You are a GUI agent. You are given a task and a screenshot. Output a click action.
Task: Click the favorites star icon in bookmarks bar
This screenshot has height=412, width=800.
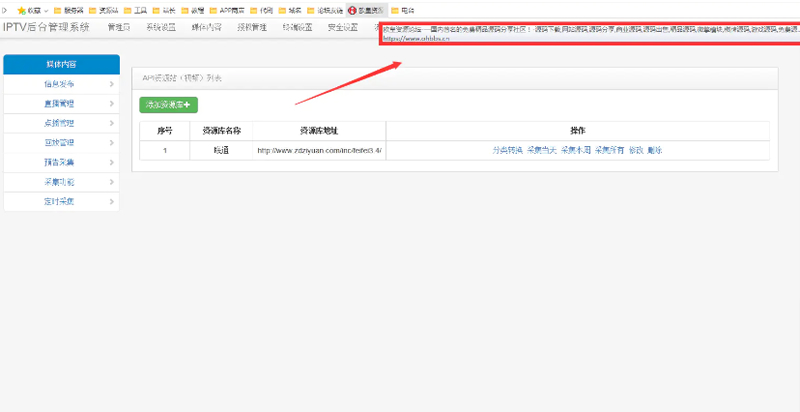click(21, 10)
